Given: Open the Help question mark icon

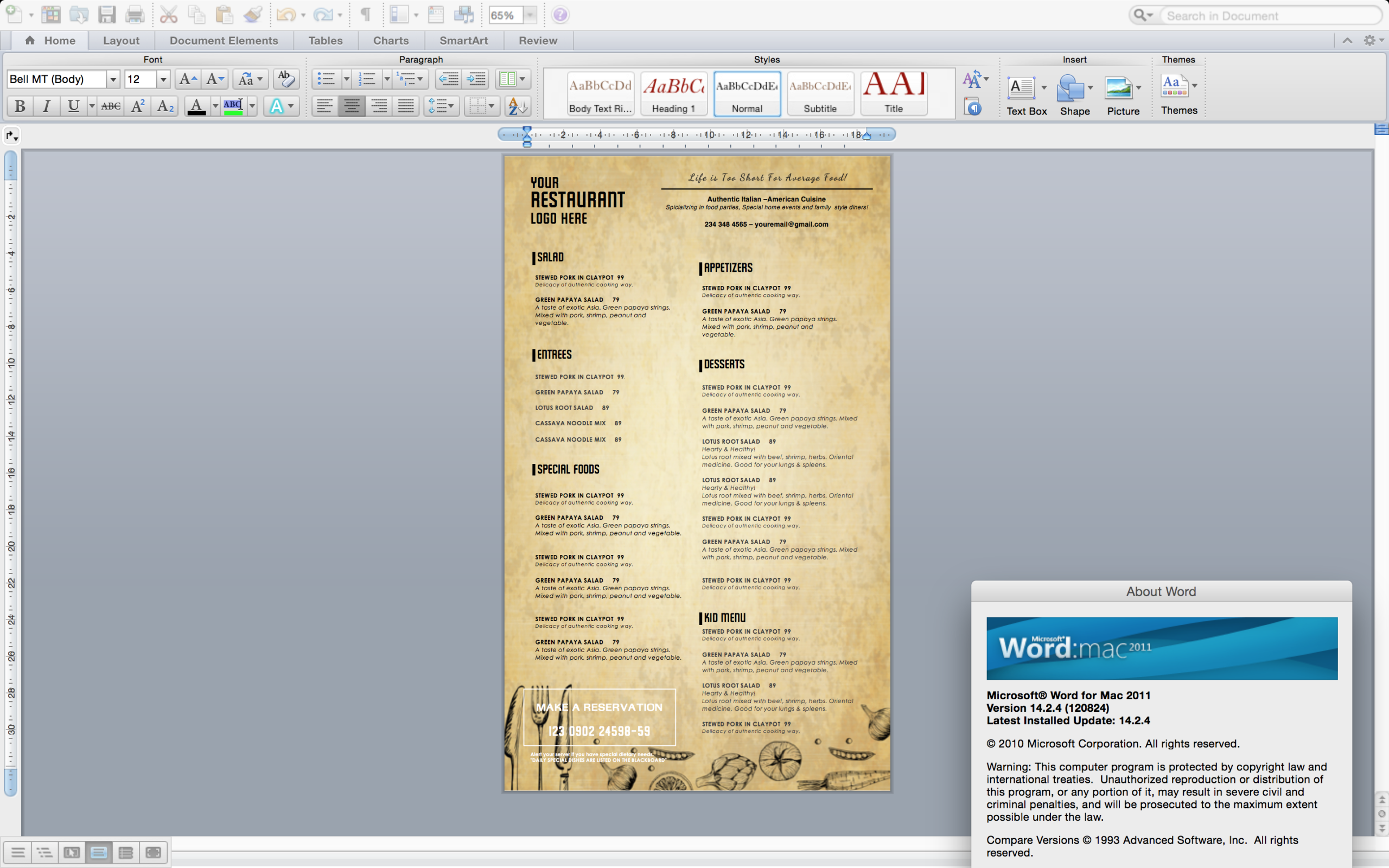Looking at the screenshot, I should (x=560, y=15).
